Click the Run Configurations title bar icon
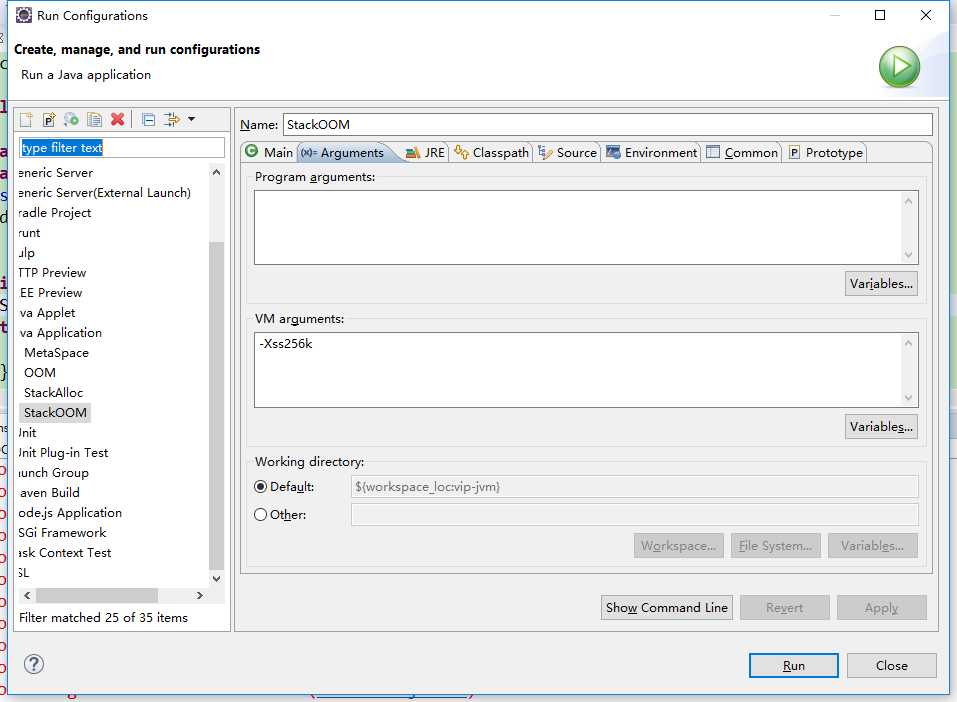 [x=23, y=15]
